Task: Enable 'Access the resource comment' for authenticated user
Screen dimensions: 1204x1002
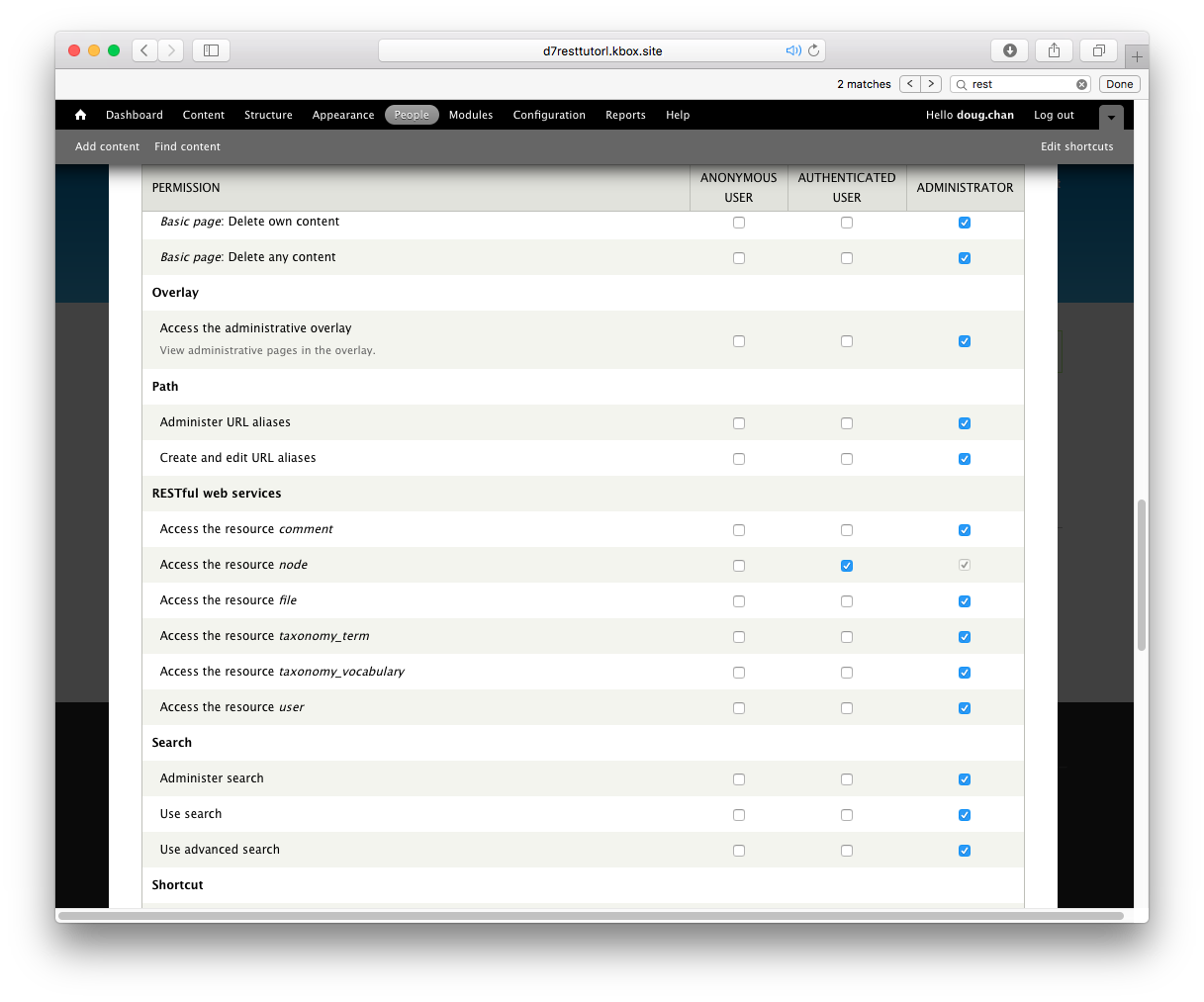Action: pyautogui.click(x=847, y=530)
